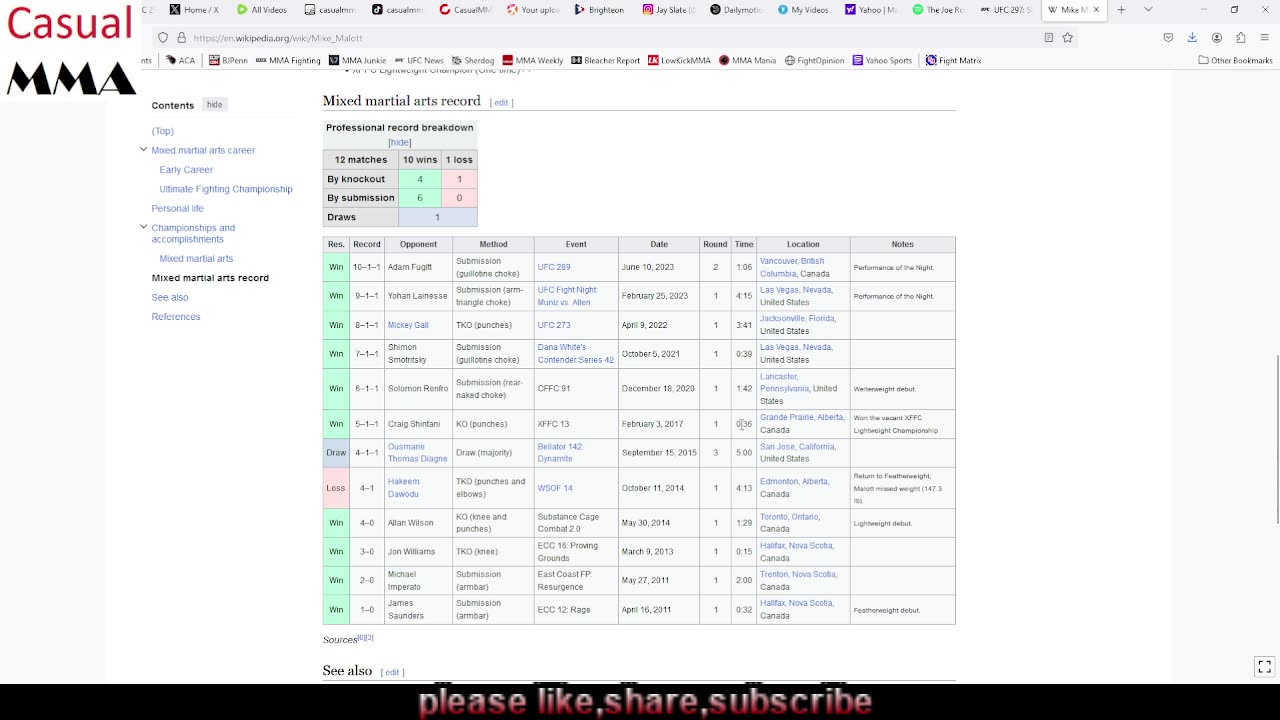Open the Yahoo Sports bookmark

point(882,60)
